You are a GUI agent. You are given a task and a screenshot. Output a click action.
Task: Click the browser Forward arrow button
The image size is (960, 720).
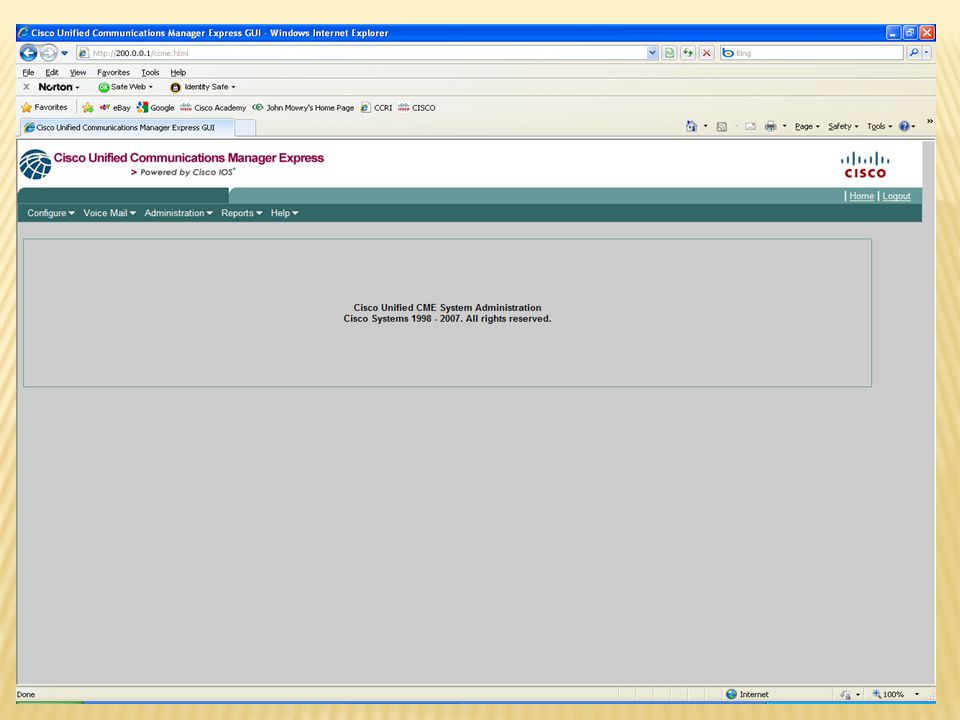point(49,53)
